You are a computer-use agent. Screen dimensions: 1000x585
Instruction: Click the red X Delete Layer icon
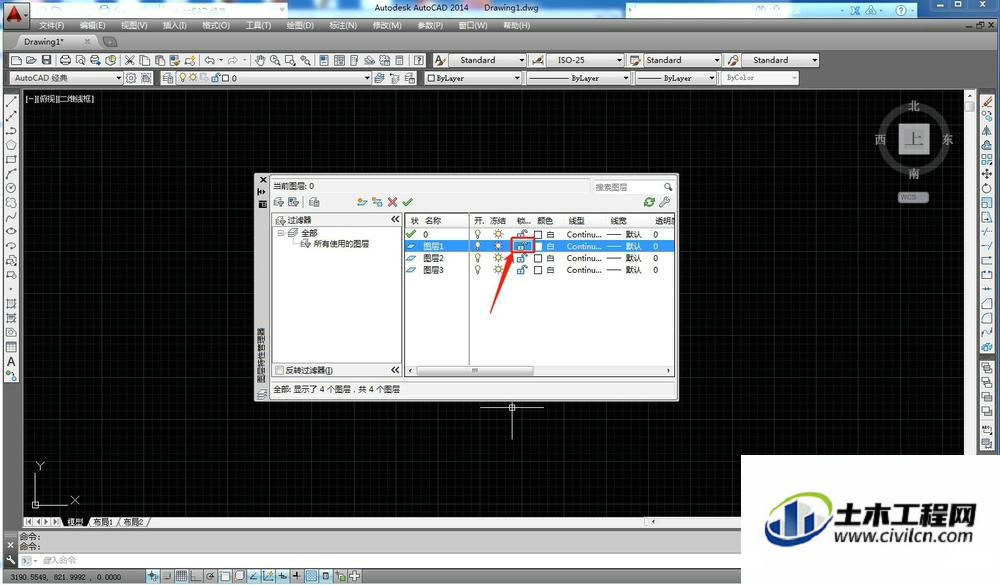392,202
